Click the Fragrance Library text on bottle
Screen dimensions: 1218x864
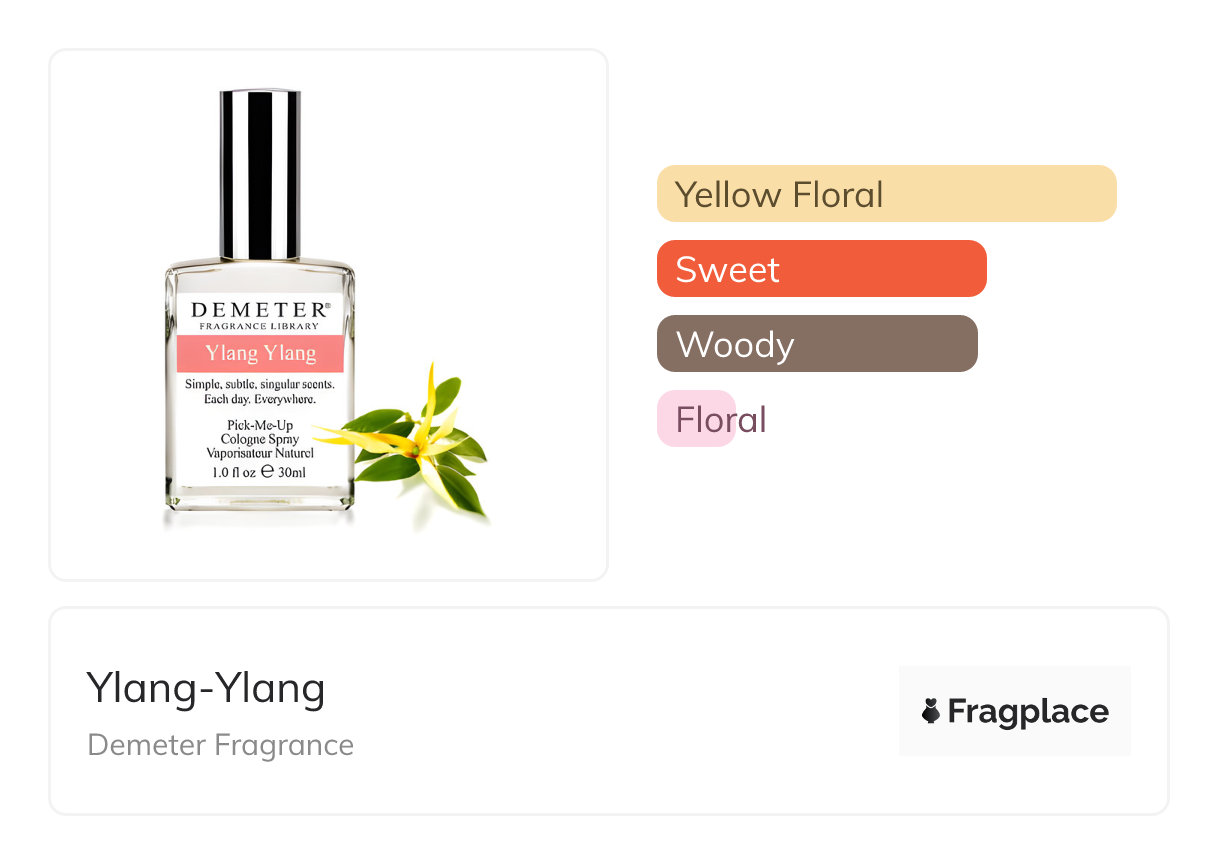point(259,326)
